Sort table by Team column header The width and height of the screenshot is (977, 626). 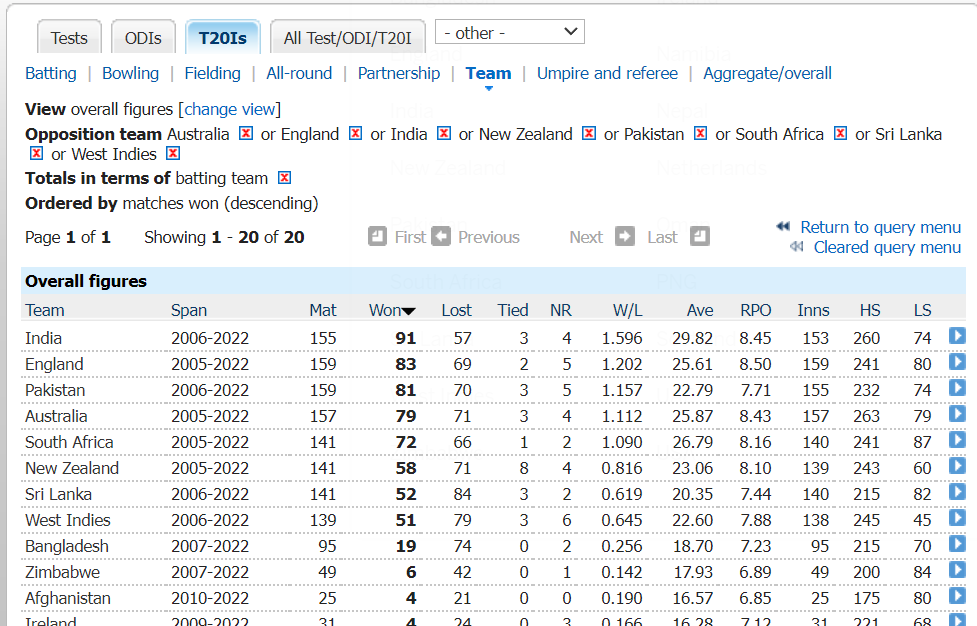[x=45, y=310]
